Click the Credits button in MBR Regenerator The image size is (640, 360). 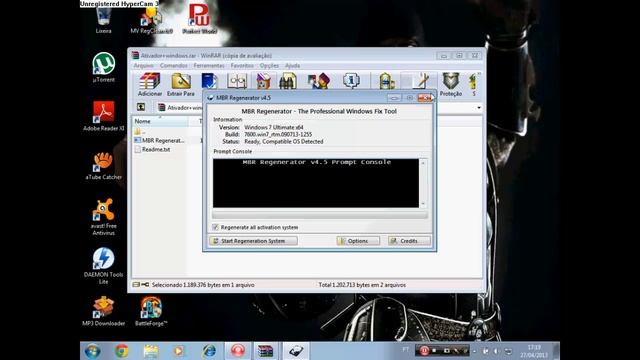click(409, 241)
